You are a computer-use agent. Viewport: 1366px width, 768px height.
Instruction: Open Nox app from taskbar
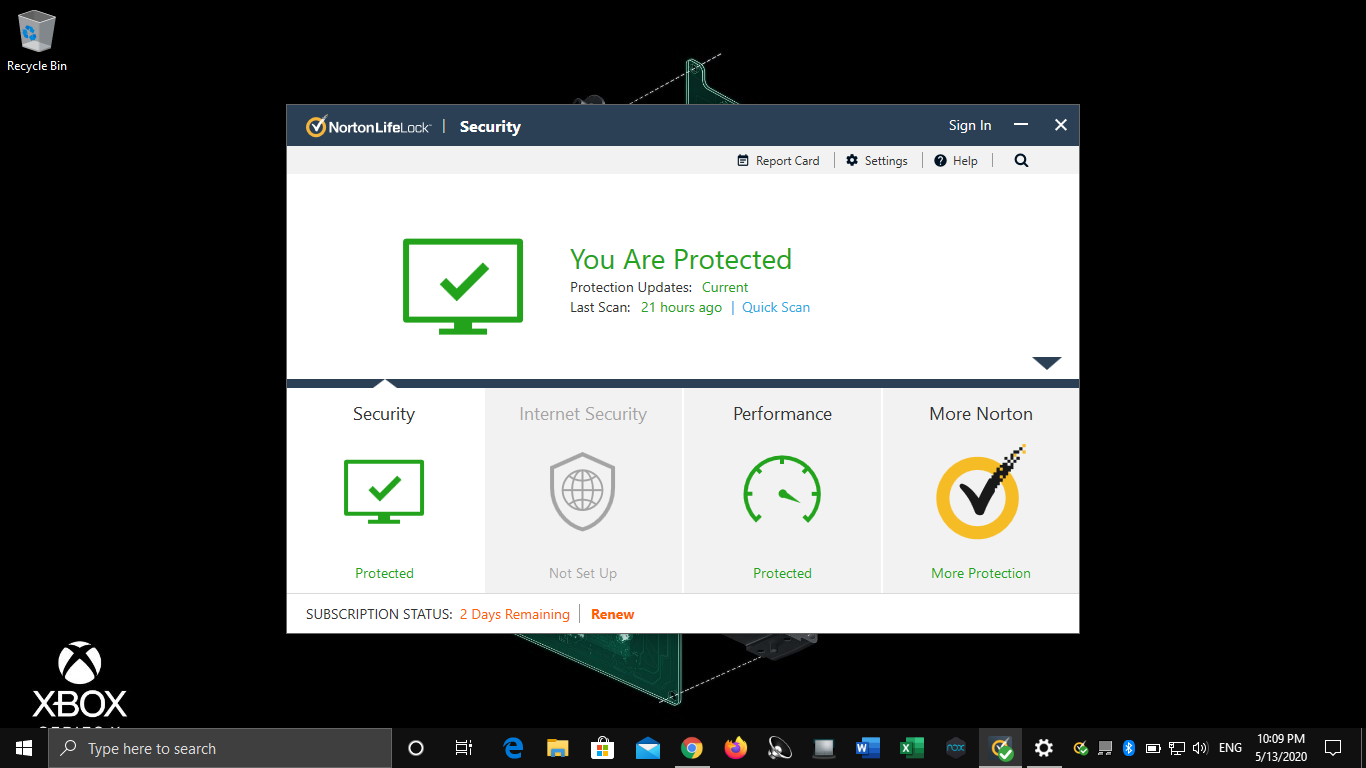[956, 748]
